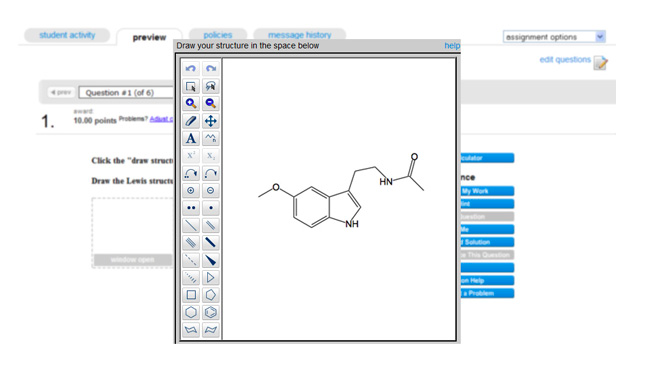
Task: Select the single bond tool
Action: click(x=191, y=225)
